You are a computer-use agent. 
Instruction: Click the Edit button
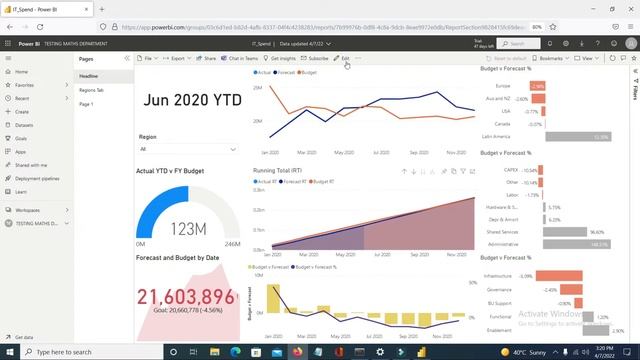coord(341,58)
